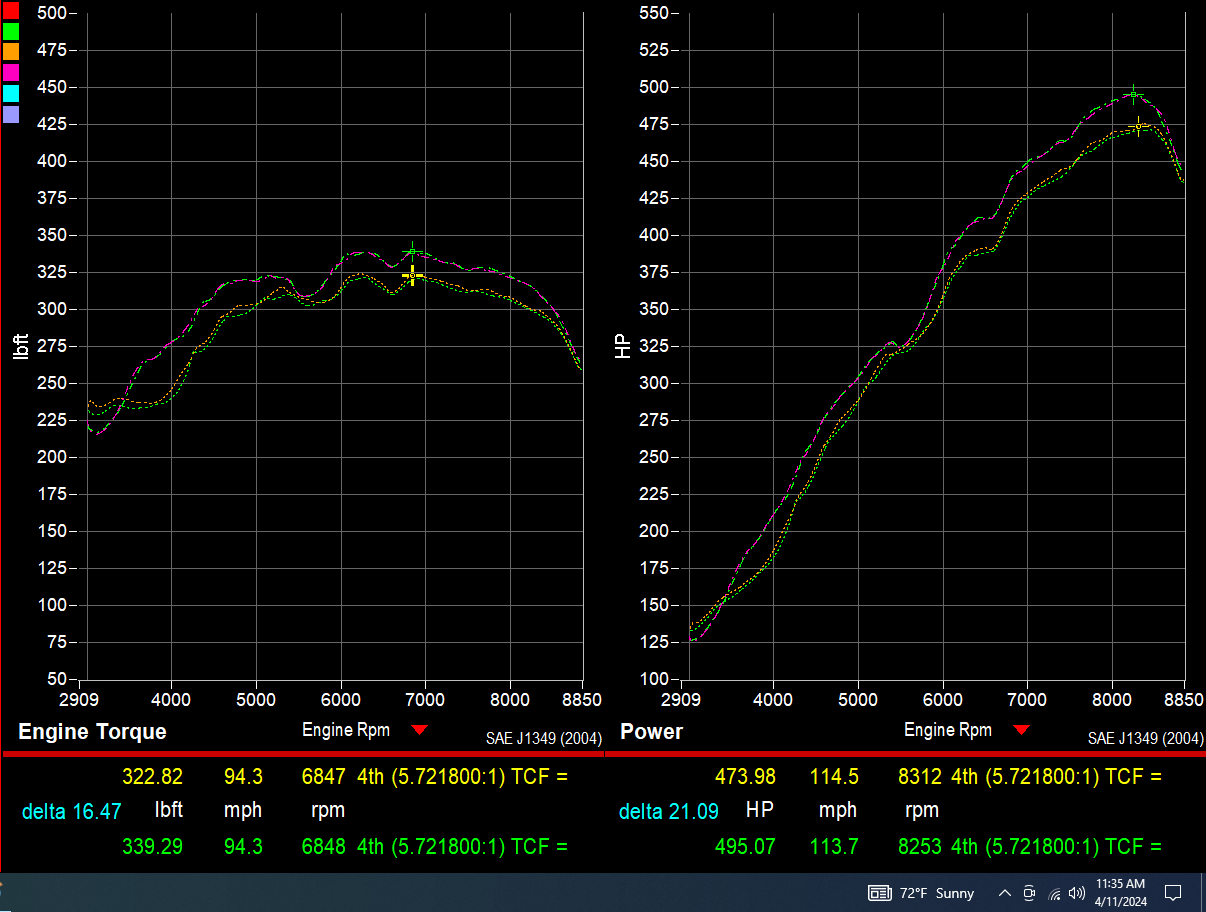This screenshot has width=1206, height=912.
Task: Choose the magenta run color swatch
Action: (11, 72)
